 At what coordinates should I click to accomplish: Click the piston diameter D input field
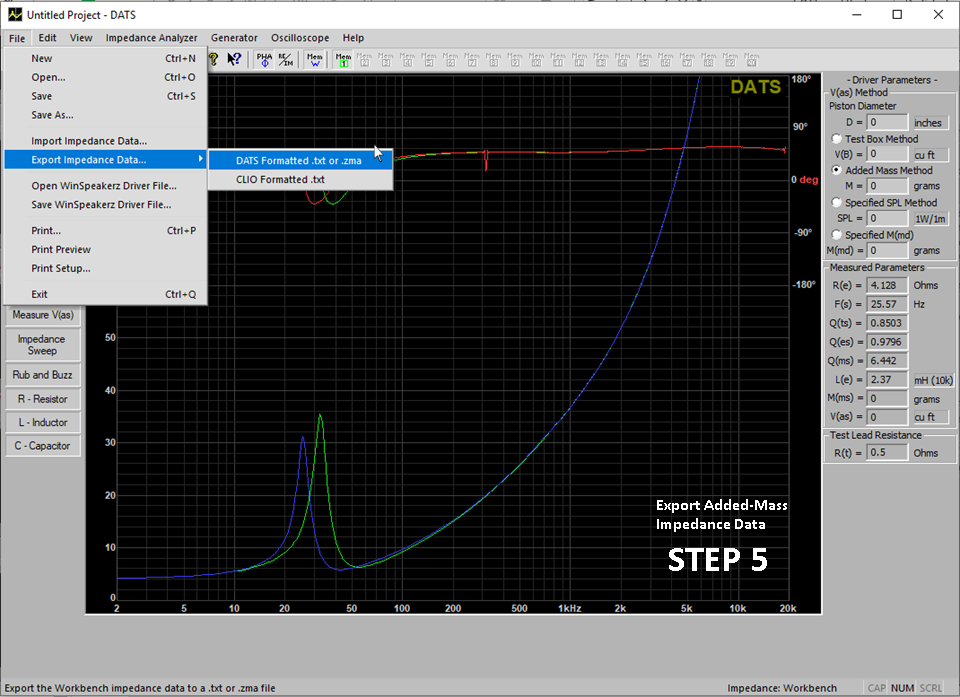click(x=887, y=122)
